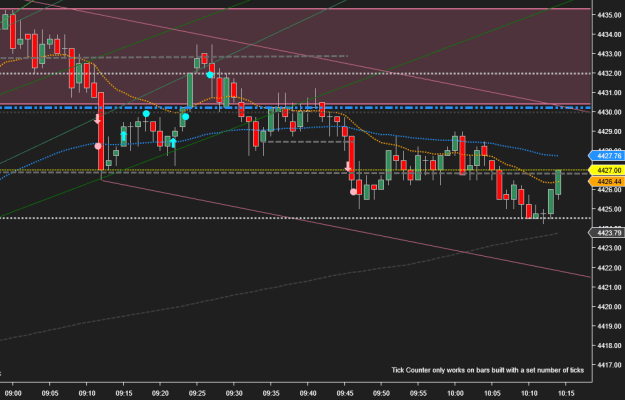Viewport: 625px width, 400px height.
Task: Click the 4429.00 price axis label
Action: click(x=609, y=131)
